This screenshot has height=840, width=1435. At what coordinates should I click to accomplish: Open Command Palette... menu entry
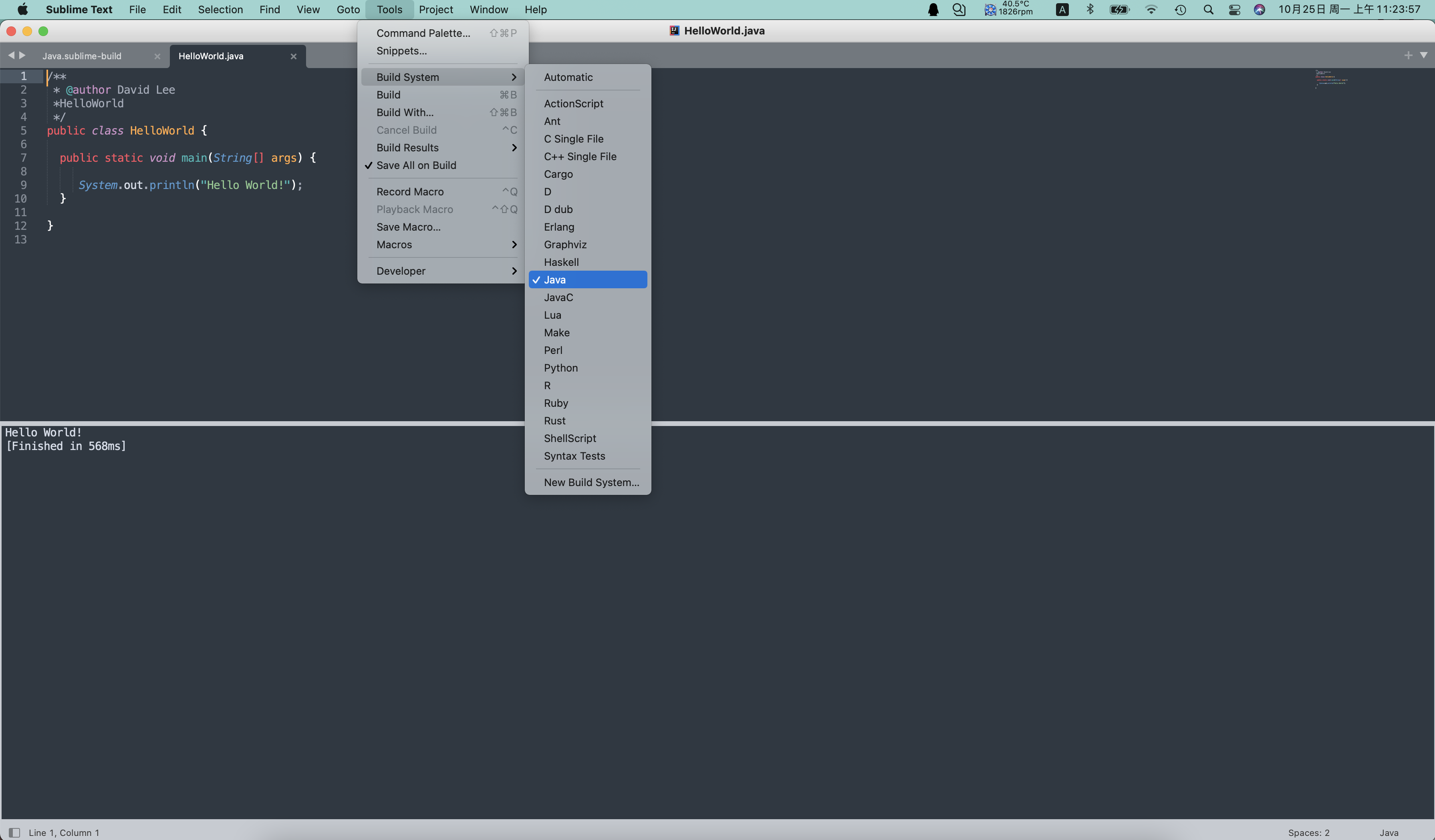(x=423, y=33)
